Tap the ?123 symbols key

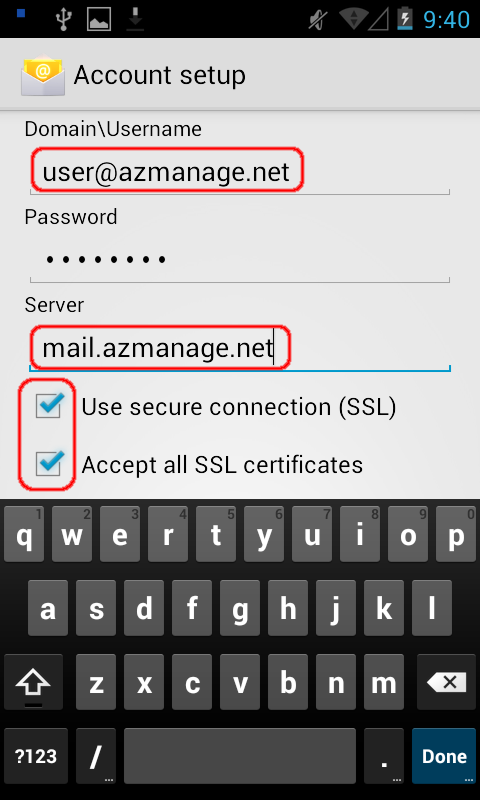pyautogui.click(x=36, y=756)
